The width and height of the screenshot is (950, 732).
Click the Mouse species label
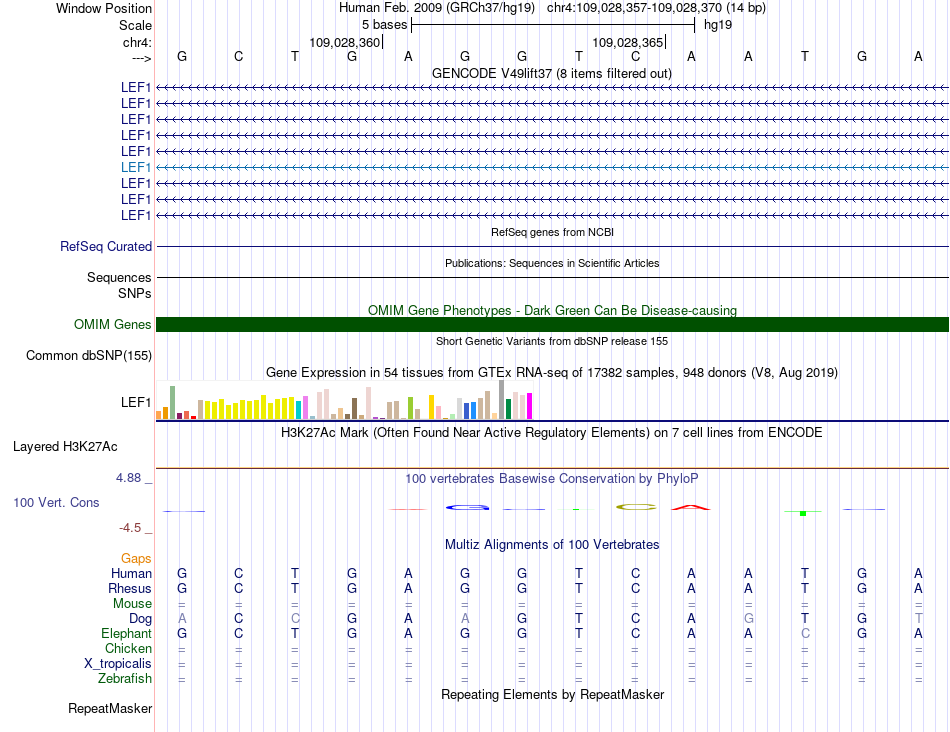(x=132, y=604)
